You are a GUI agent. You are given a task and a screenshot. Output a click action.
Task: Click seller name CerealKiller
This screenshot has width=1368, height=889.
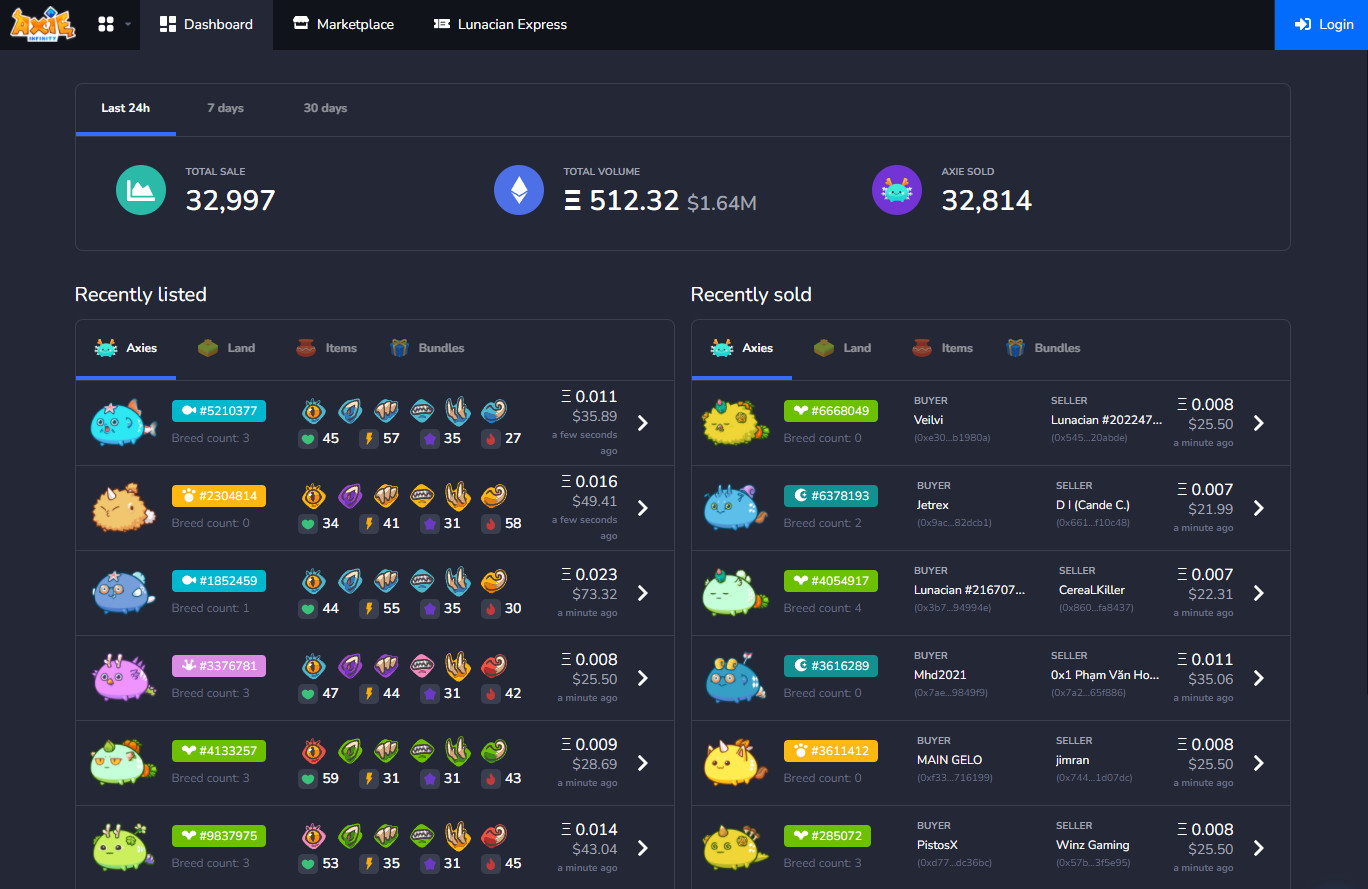(x=1091, y=590)
